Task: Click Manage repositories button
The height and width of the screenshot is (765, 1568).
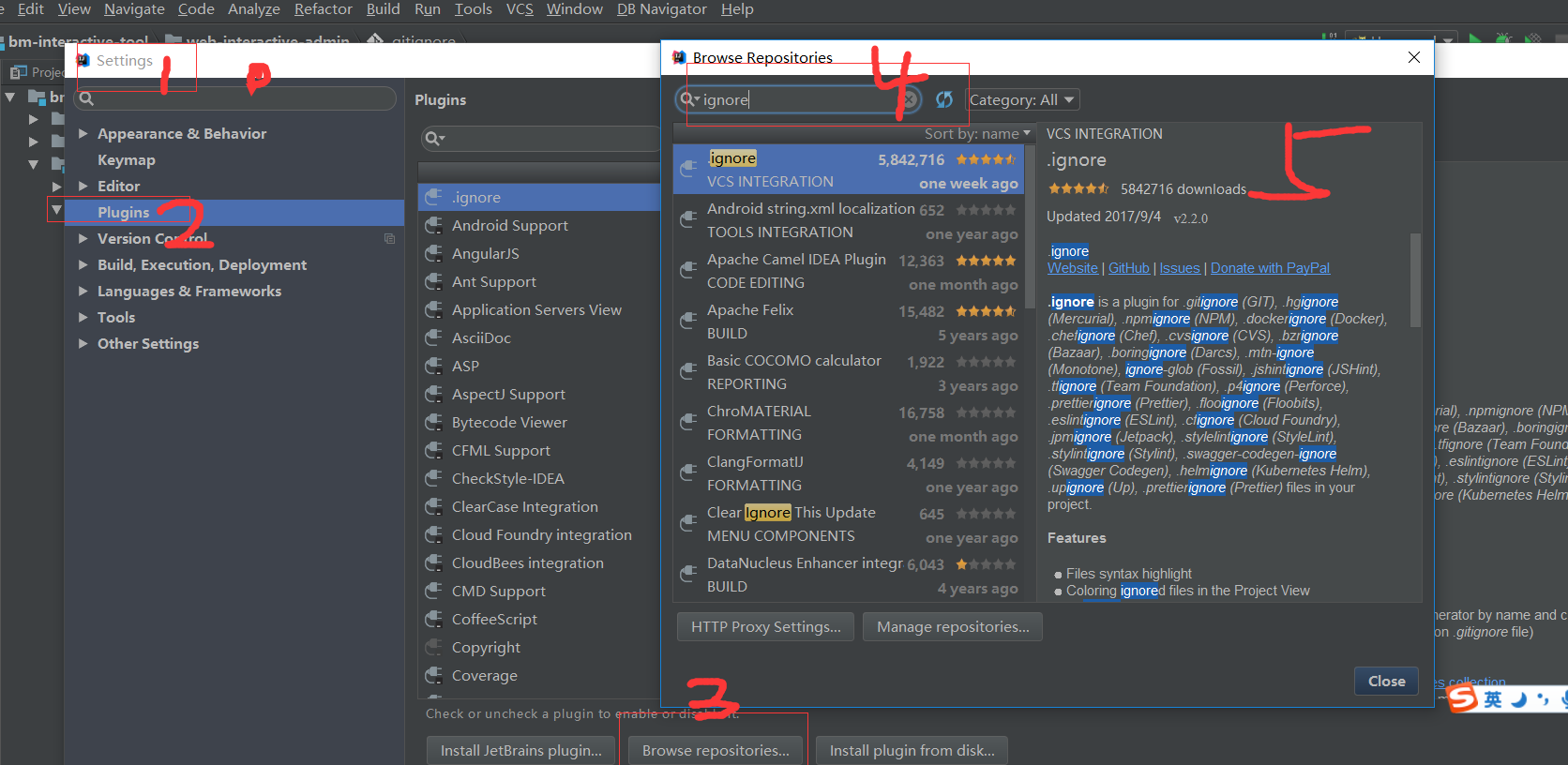Action: (x=953, y=626)
